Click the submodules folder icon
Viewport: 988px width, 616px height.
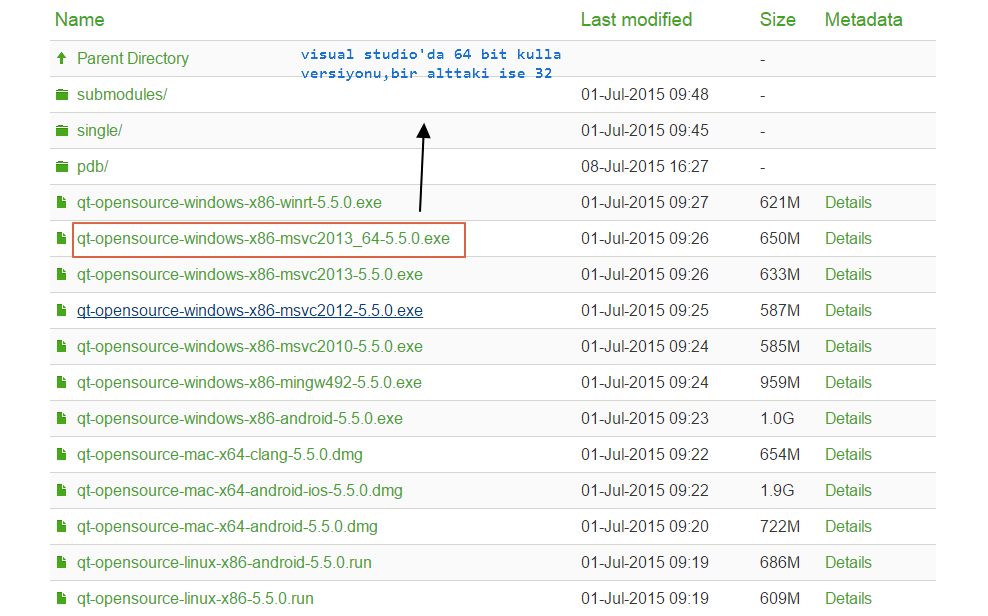click(x=62, y=94)
